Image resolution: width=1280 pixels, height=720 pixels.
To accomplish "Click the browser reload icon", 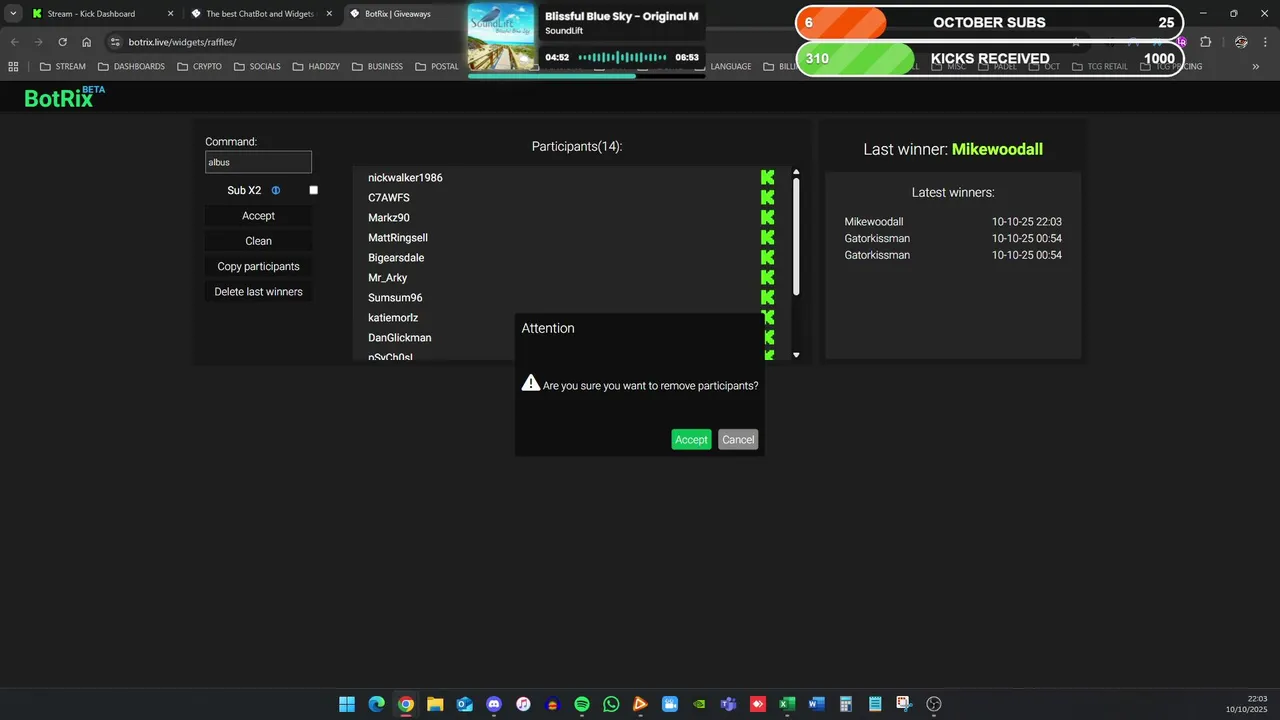I will tap(62, 42).
